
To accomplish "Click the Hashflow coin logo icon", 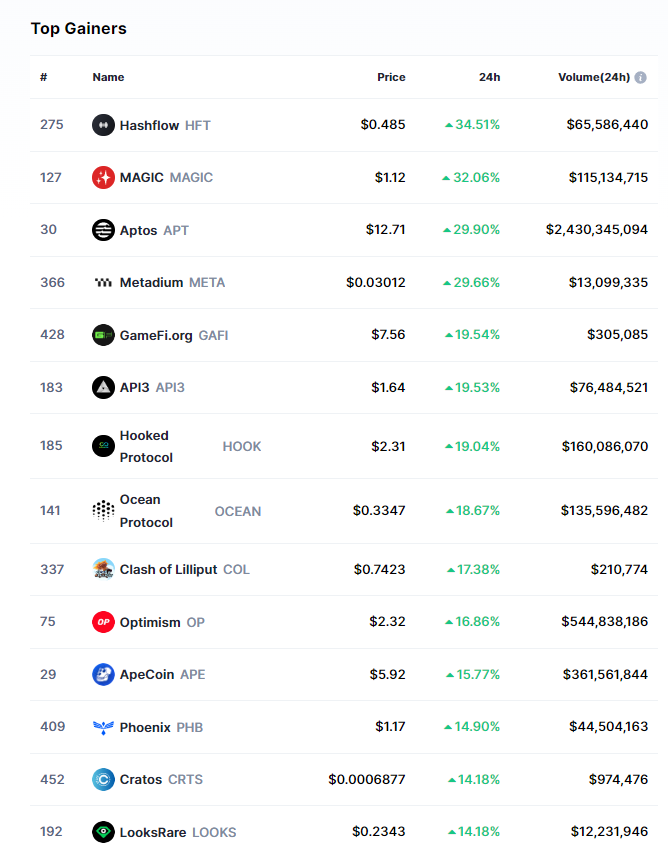I will click(103, 125).
